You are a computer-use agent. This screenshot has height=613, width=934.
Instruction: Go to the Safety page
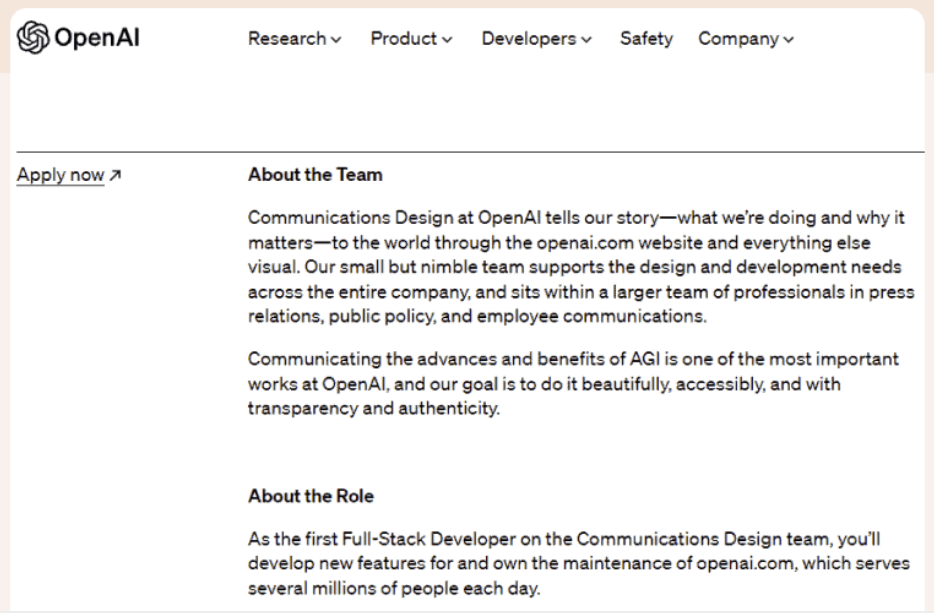646,39
